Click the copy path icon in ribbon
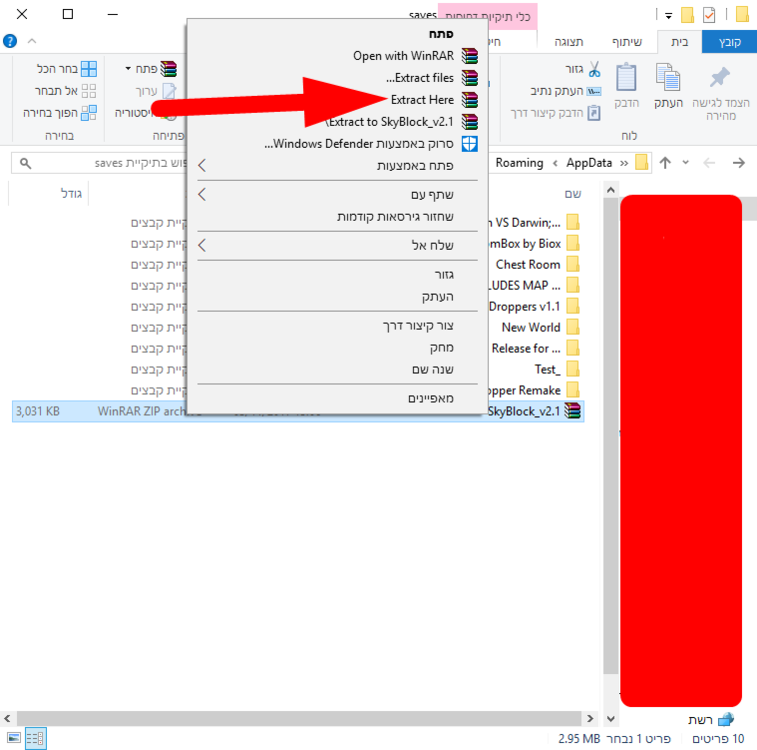757x750 pixels. 594,91
